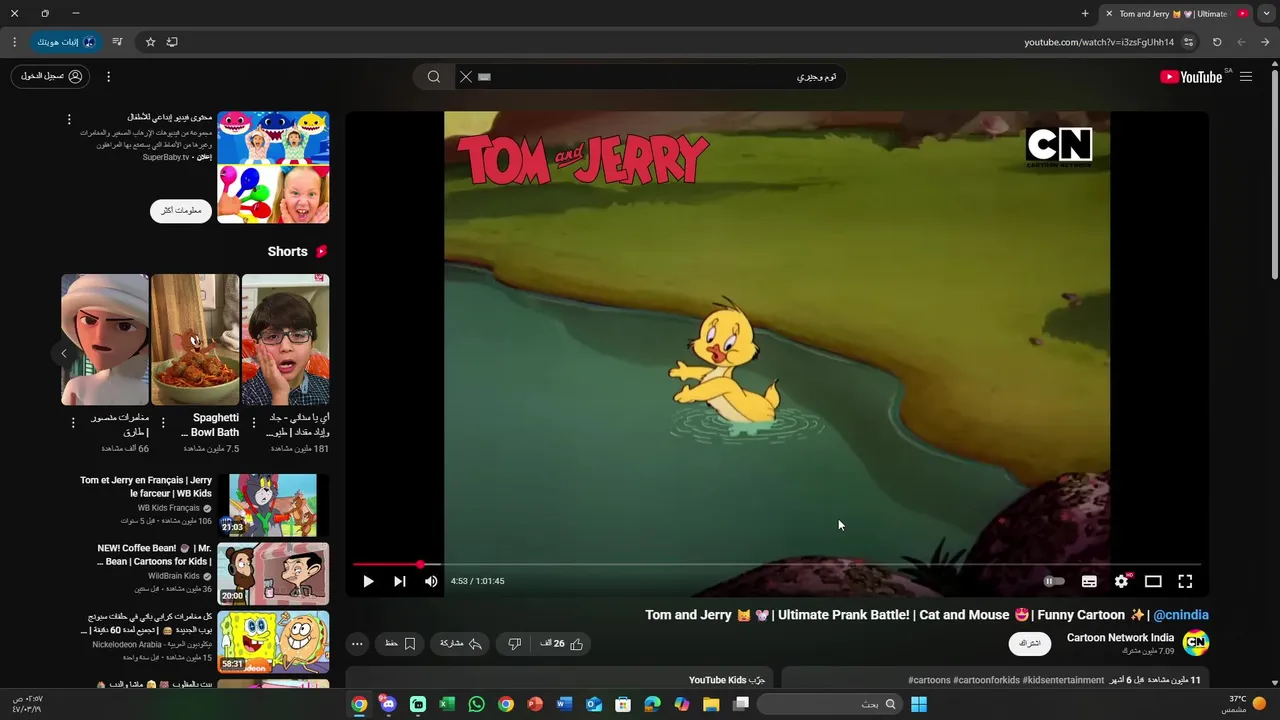Screen dimensions: 1280x720
Task: Switch to theater mode
Action: coord(1153,581)
